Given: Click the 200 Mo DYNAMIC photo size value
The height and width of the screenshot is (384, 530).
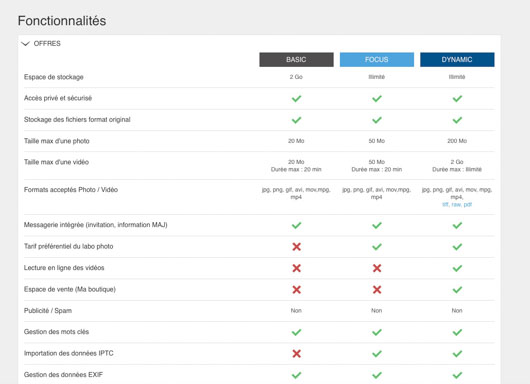Looking at the screenshot, I should (x=457, y=141).
